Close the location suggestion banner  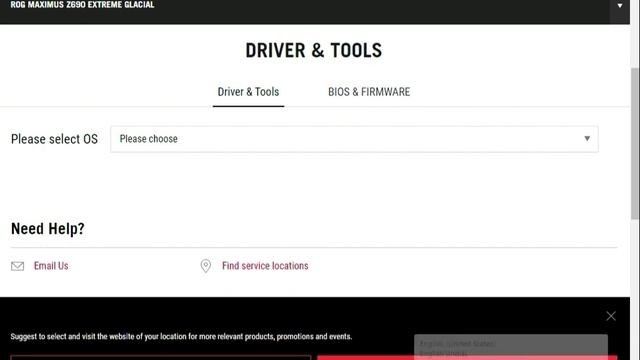coord(611,316)
